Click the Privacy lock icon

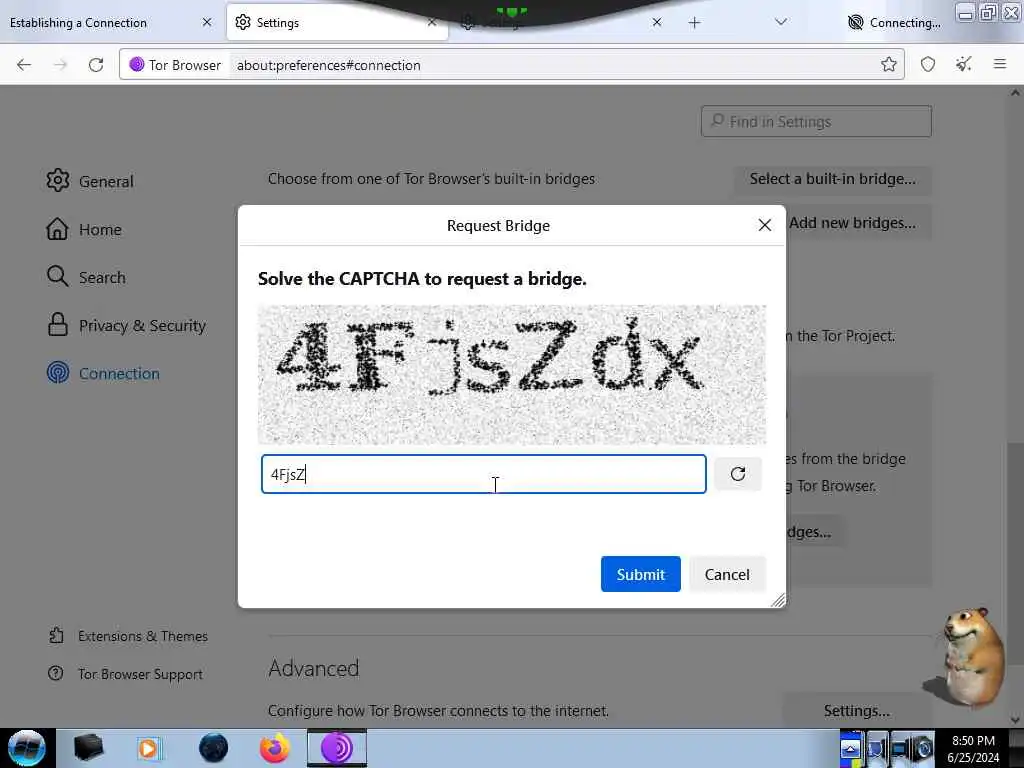point(57,324)
